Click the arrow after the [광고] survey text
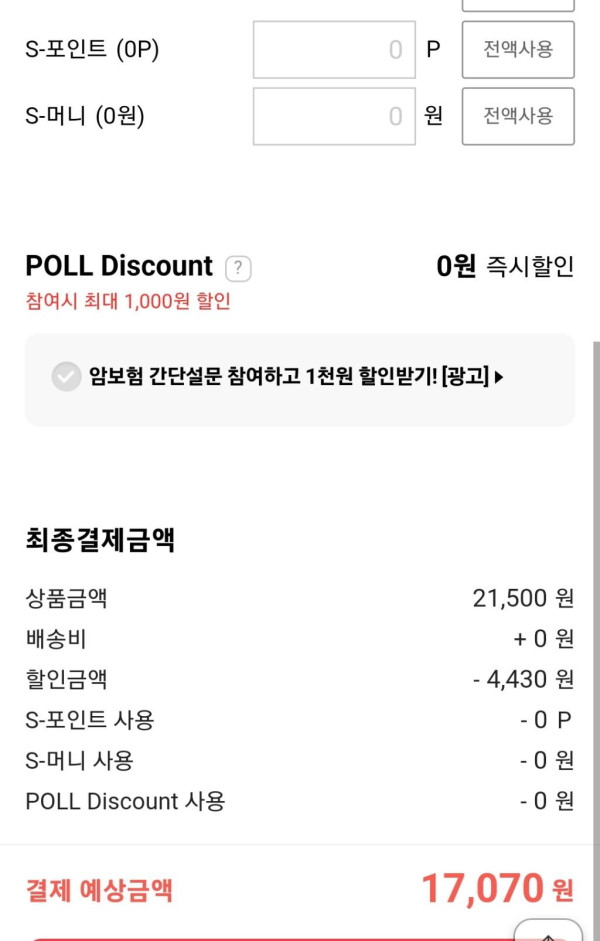This screenshot has height=941, width=600. coord(499,377)
